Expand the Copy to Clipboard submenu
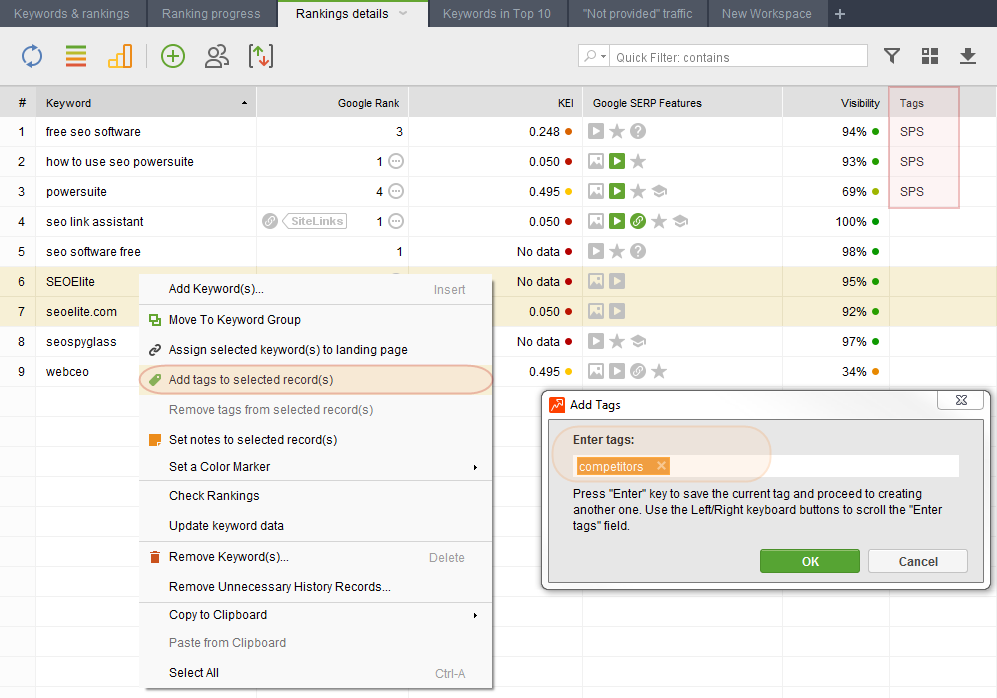 click(x=475, y=615)
